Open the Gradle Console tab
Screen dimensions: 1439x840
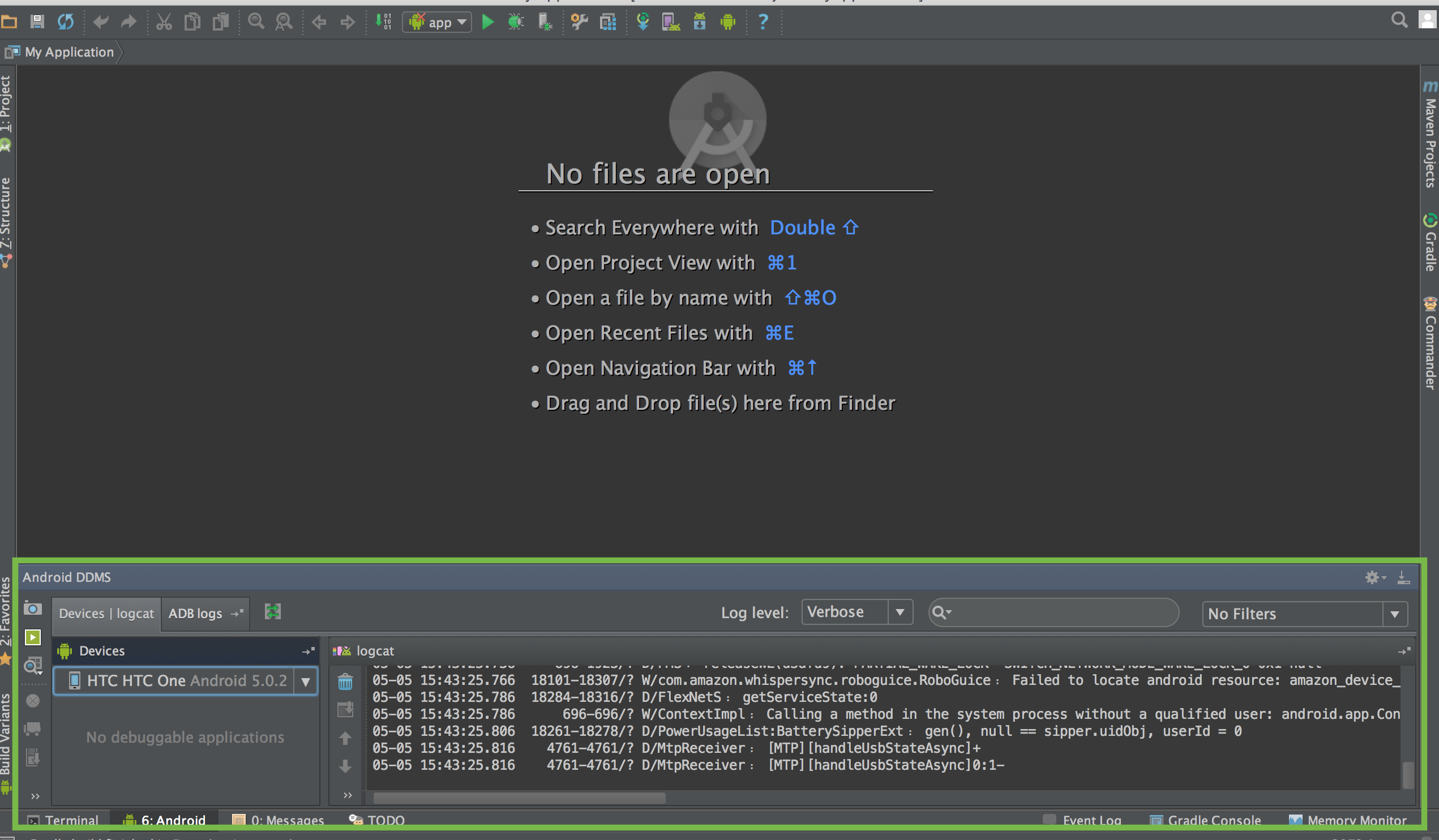(x=1205, y=821)
